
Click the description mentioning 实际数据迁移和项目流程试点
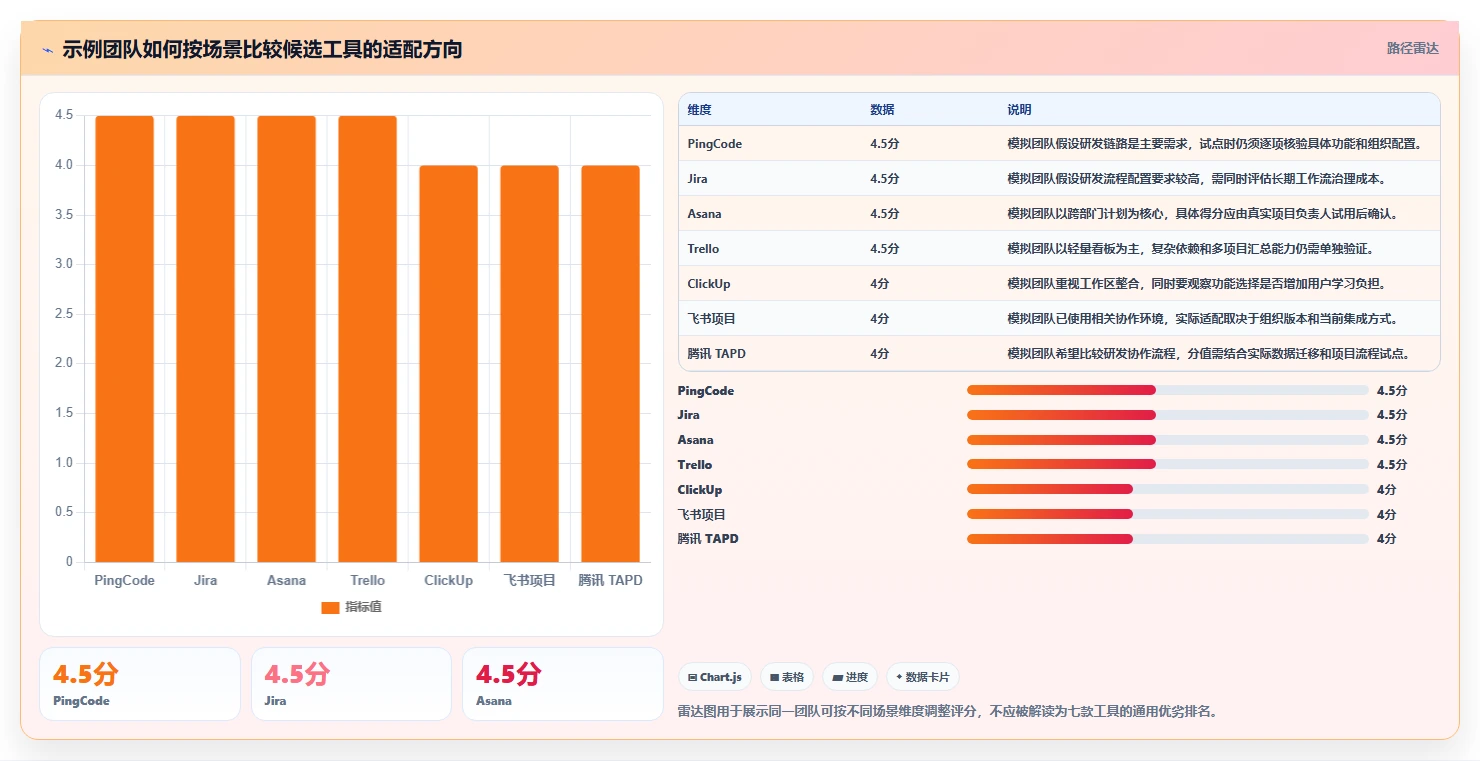(1208, 354)
